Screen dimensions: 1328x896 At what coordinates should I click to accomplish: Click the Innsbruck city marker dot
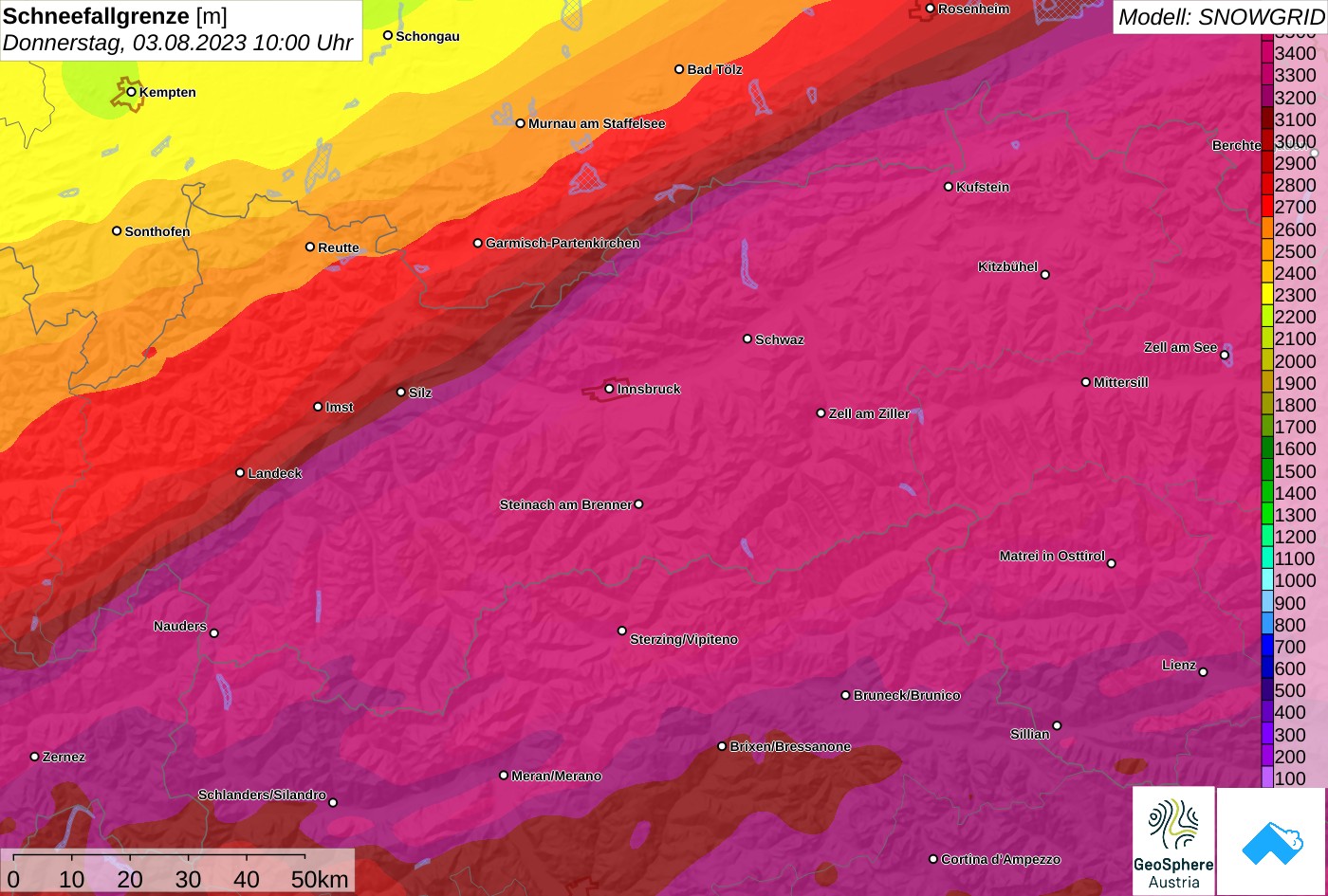[x=609, y=389]
